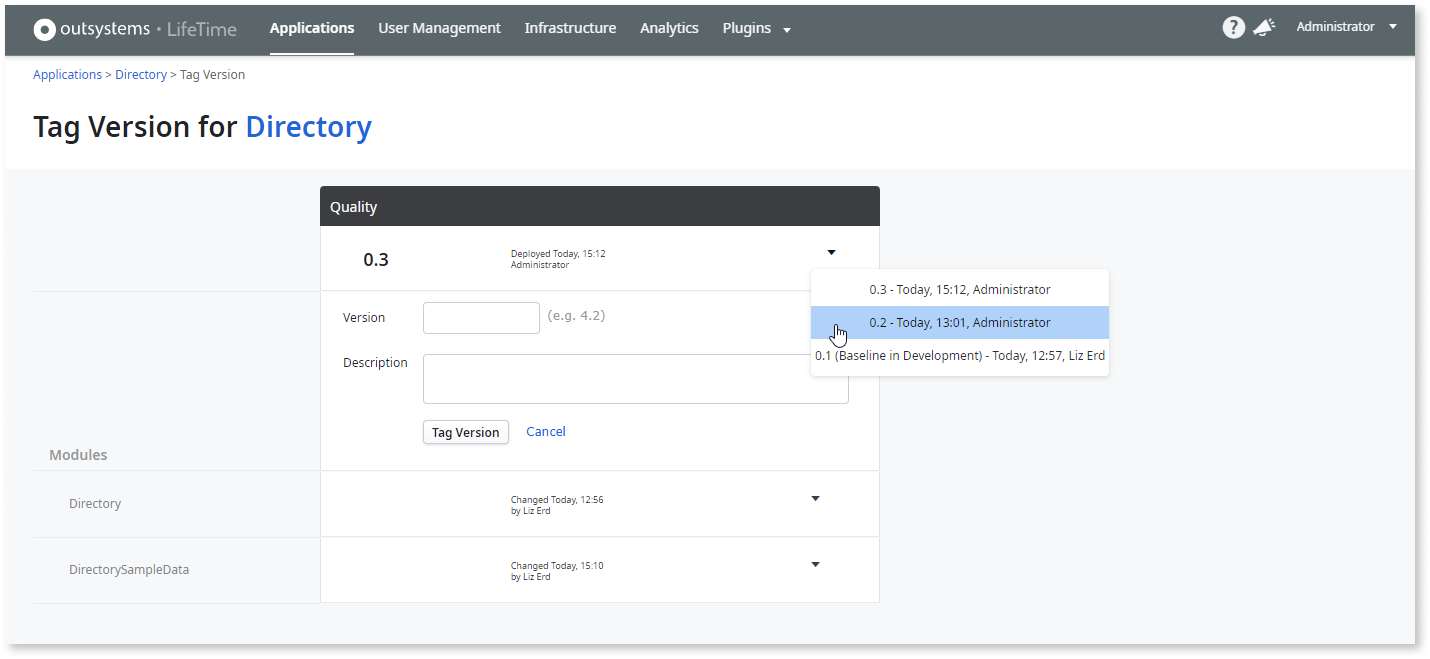Click the Cancel link
Screen dimensions: 1430x659
[546, 432]
